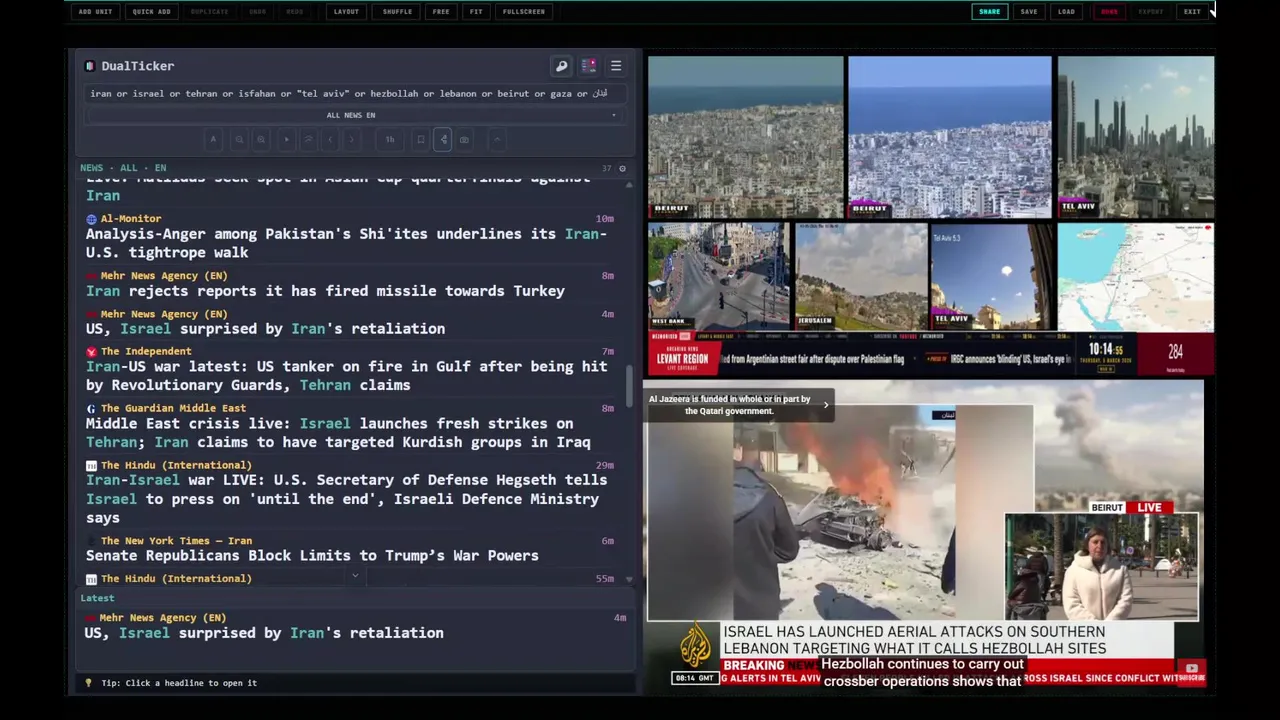Click the red DONE button
The height and width of the screenshot is (720, 1280).
coord(1109,12)
